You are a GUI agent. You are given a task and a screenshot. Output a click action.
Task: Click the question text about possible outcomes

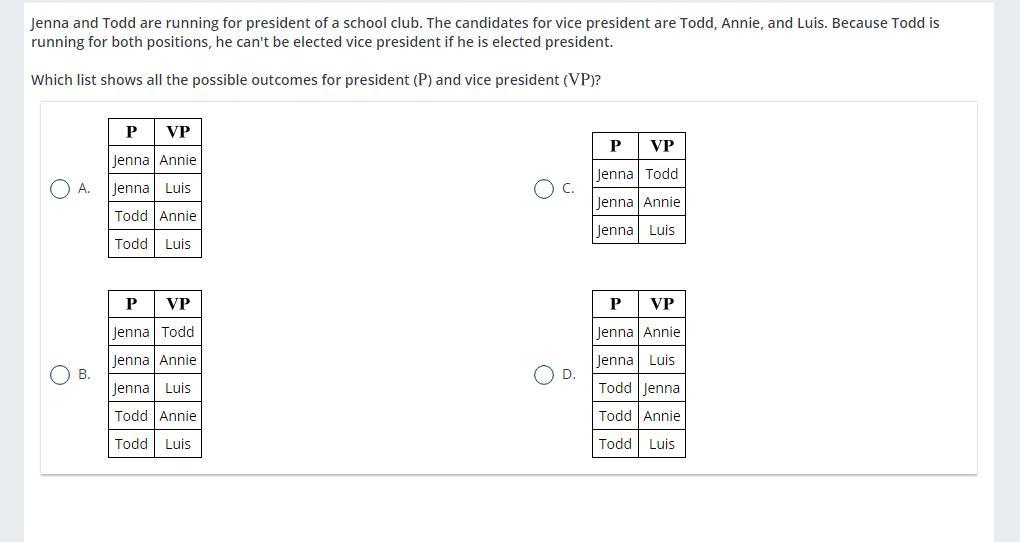point(315,80)
